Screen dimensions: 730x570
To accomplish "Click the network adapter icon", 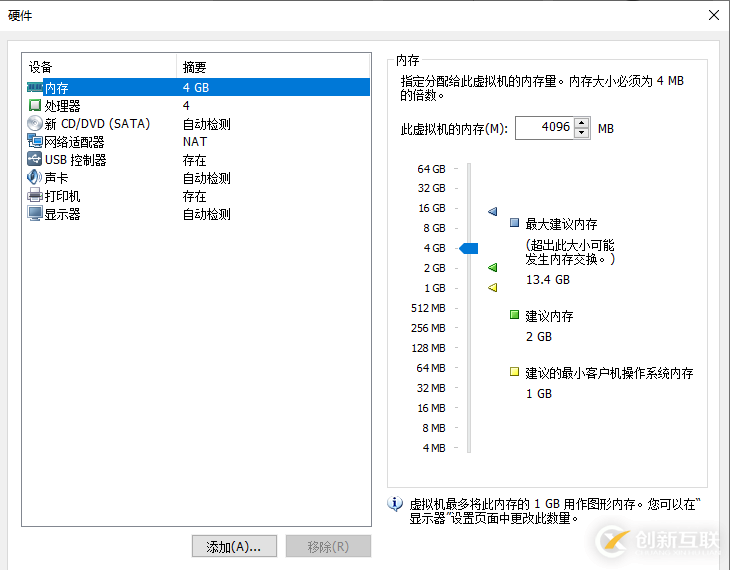I will (x=35, y=141).
